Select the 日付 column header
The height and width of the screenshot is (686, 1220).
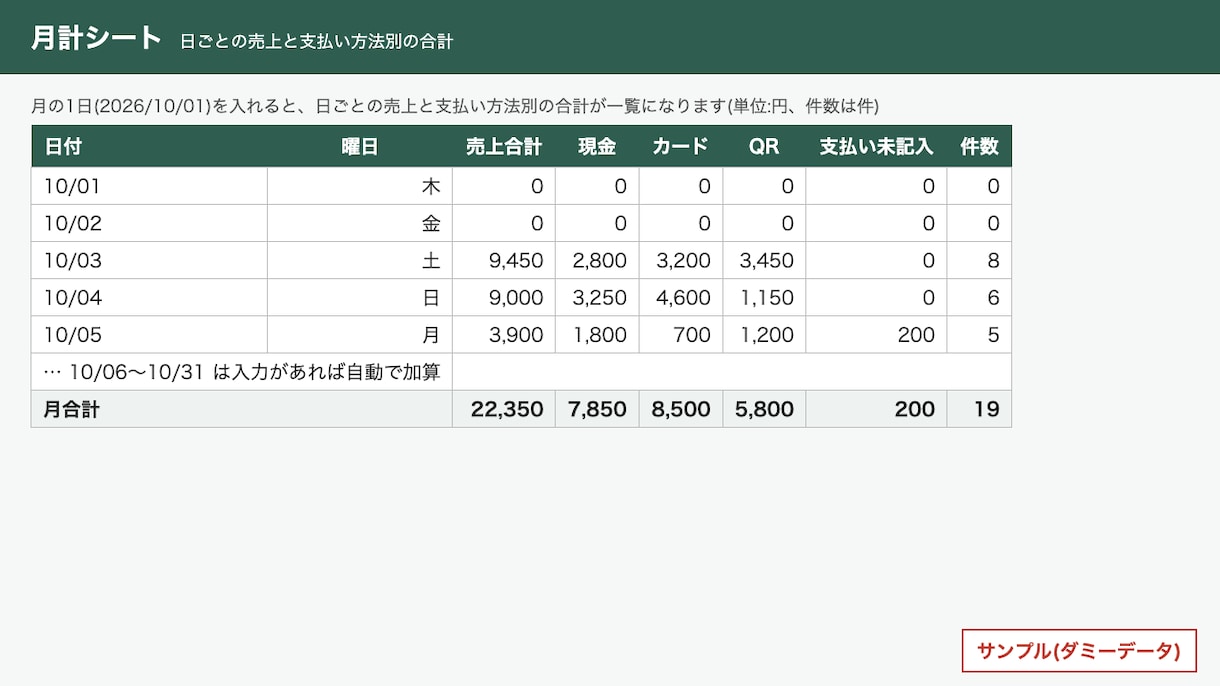tap(150, 147)
